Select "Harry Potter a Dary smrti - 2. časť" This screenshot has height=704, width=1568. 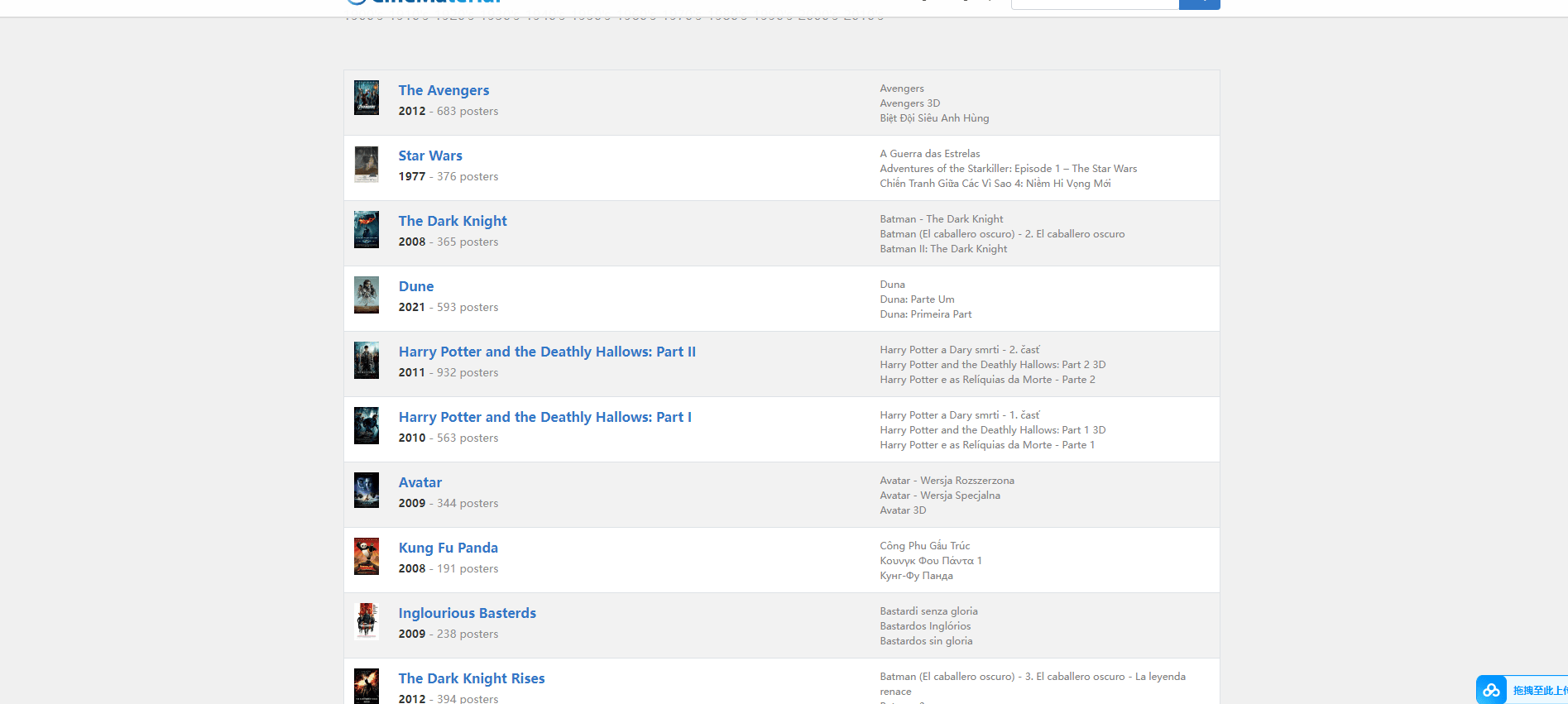(960, 350)
